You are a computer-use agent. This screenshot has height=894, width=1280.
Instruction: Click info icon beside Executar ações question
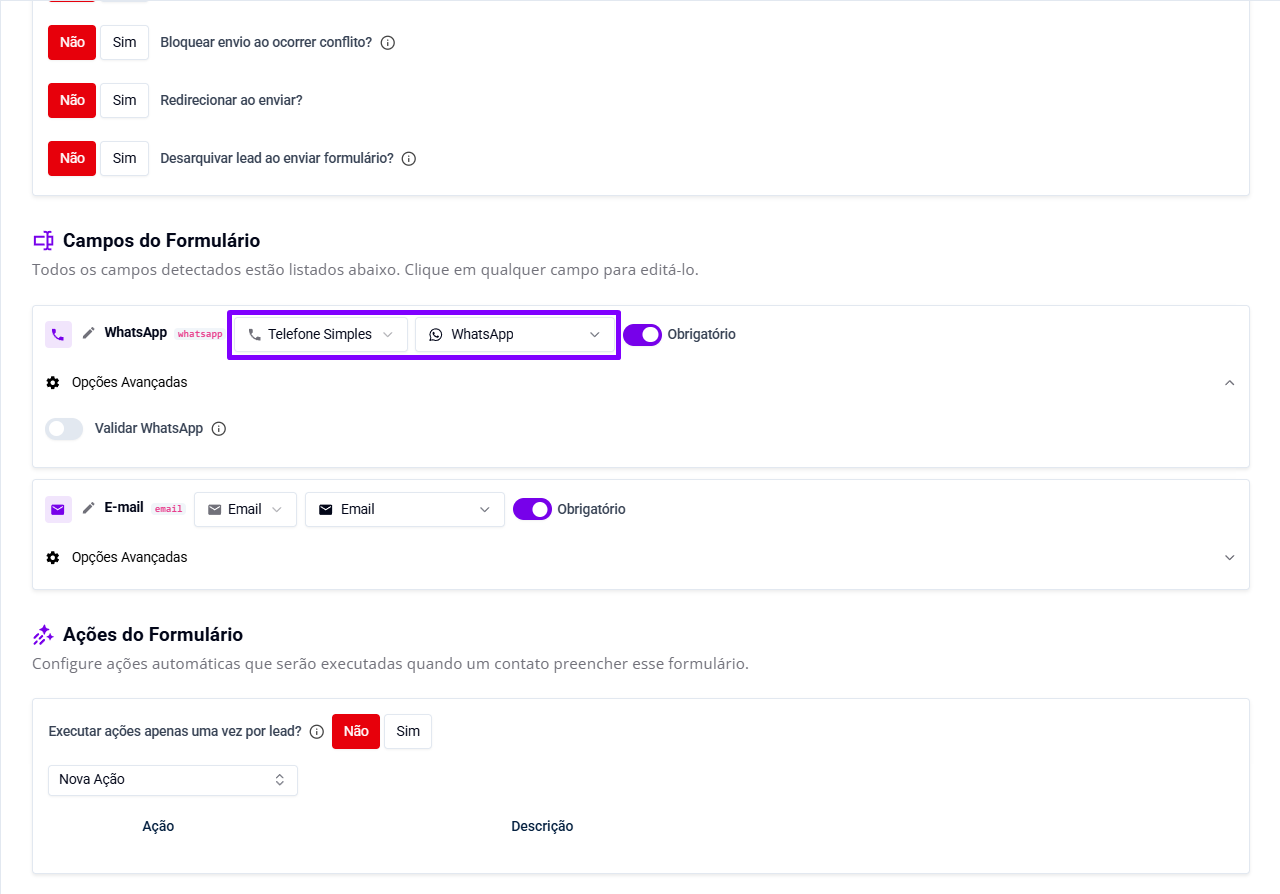tap(317, 732)
